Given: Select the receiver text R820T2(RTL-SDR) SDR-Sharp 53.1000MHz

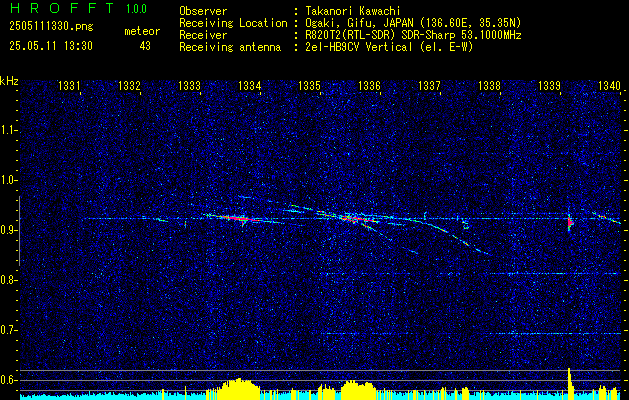Looking at the screenshot, I should pos(413,35).
